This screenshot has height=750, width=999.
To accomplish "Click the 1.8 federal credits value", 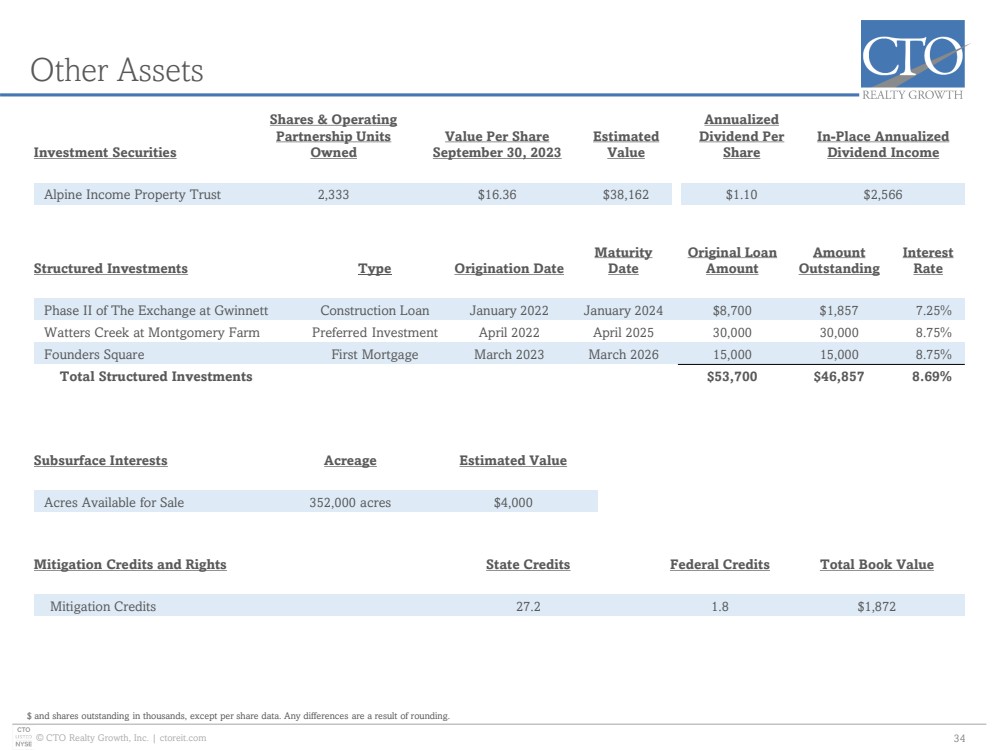I will [720, 606].
